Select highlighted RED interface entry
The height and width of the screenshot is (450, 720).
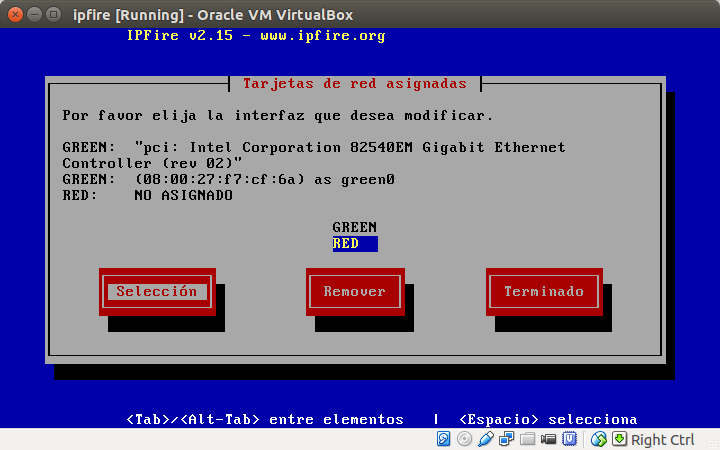[x=355, y=244]
